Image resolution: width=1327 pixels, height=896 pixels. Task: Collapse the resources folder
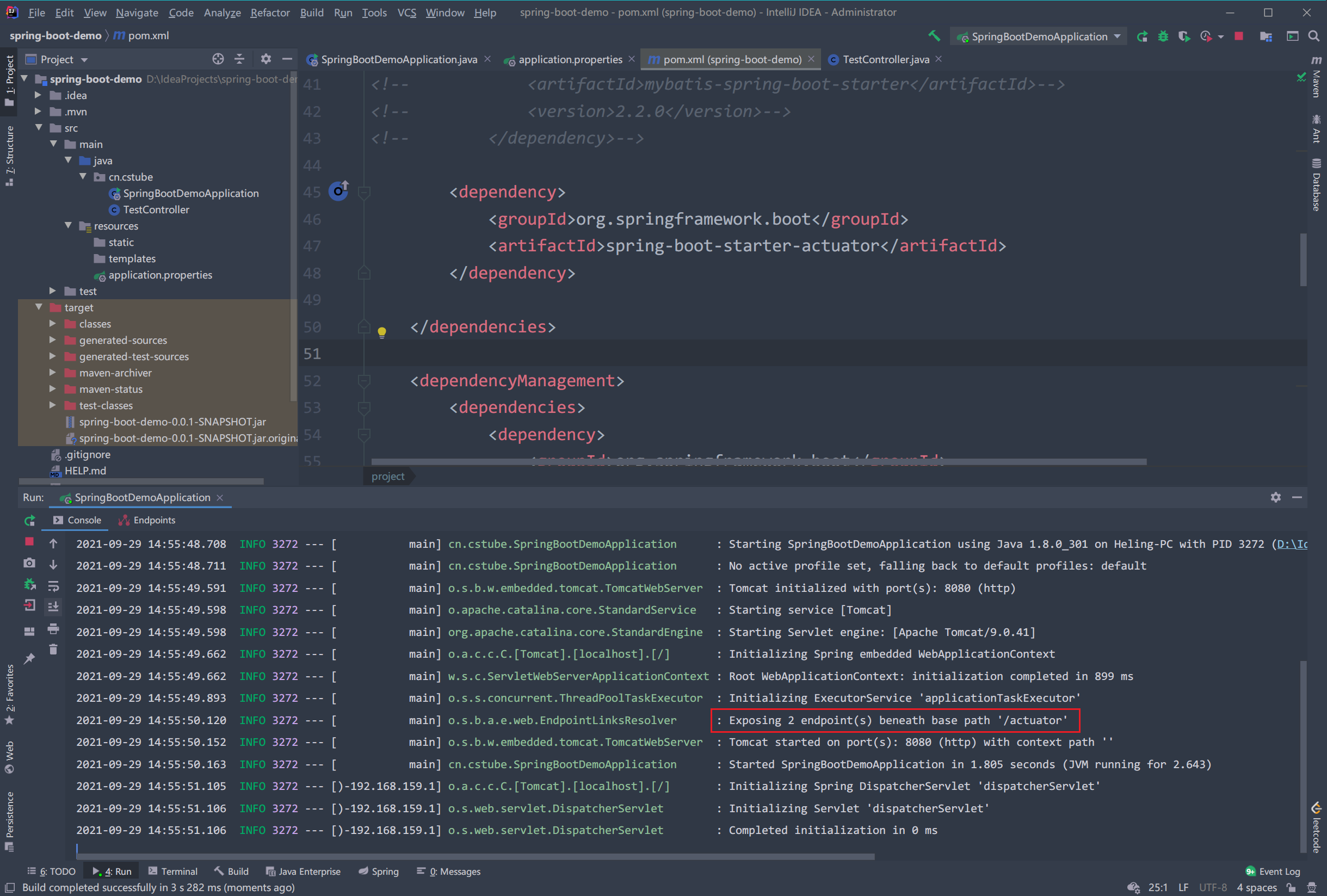68,226
